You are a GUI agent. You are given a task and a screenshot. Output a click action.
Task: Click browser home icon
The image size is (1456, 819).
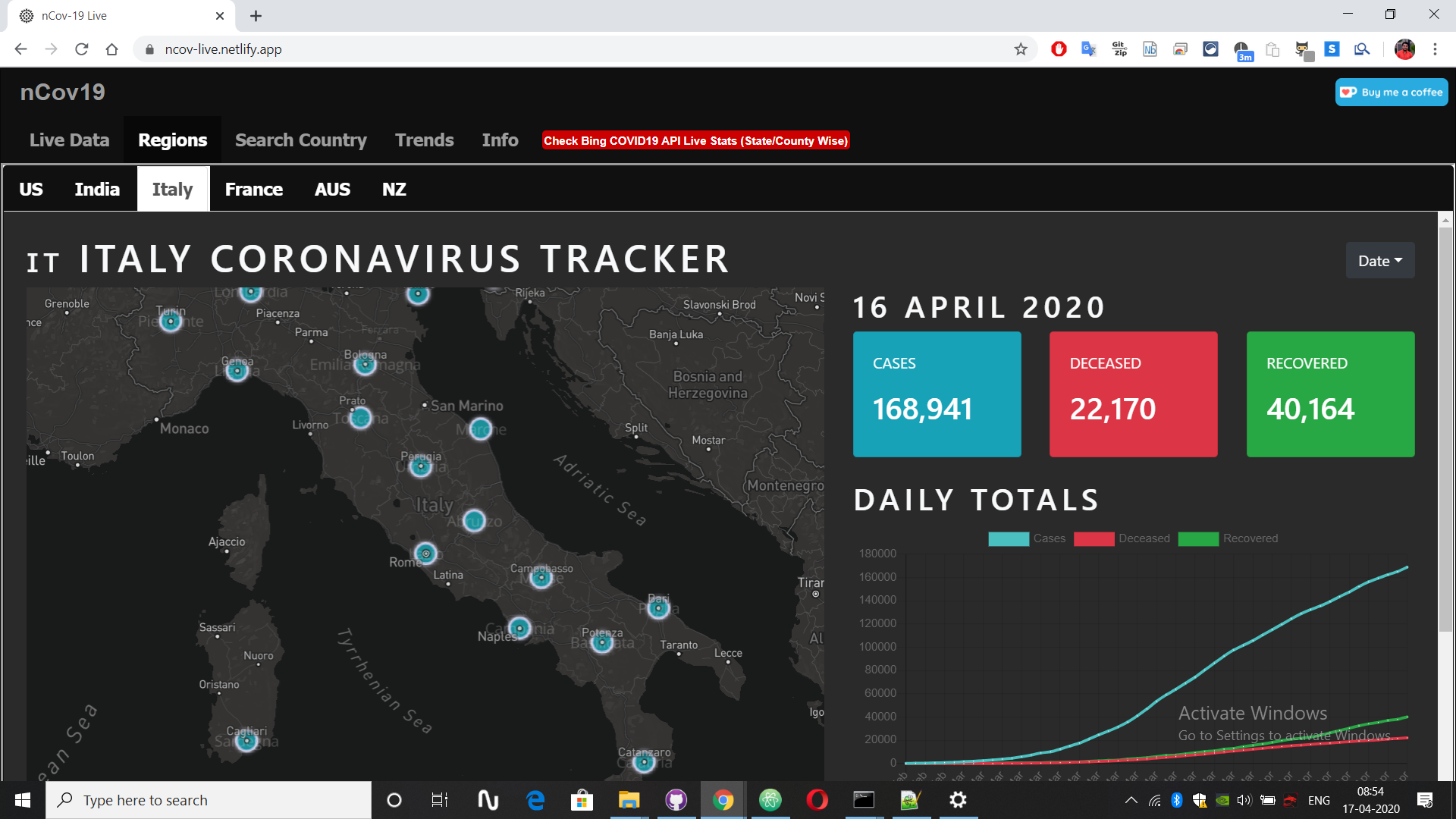point(112,49)
